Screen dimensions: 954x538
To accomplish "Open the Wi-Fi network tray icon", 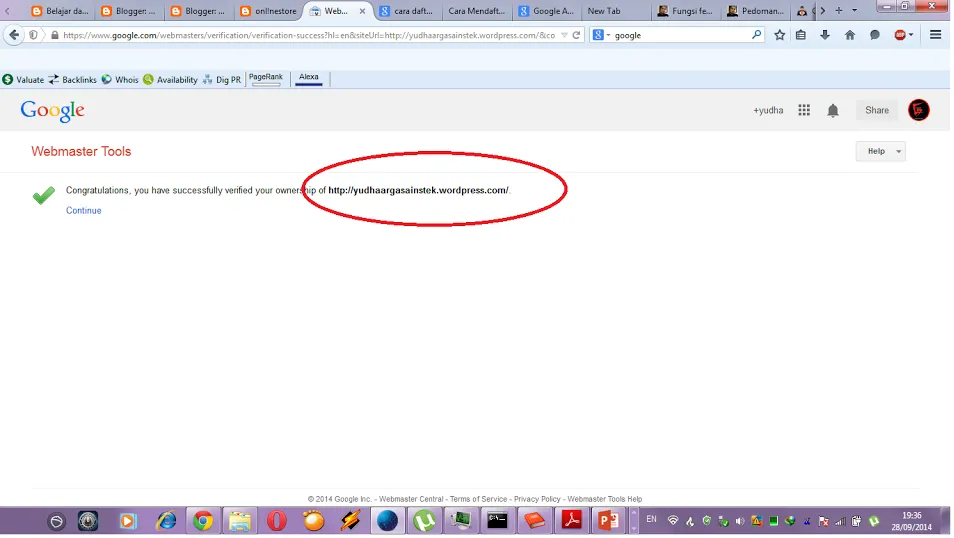I will [x=673, y=521].
